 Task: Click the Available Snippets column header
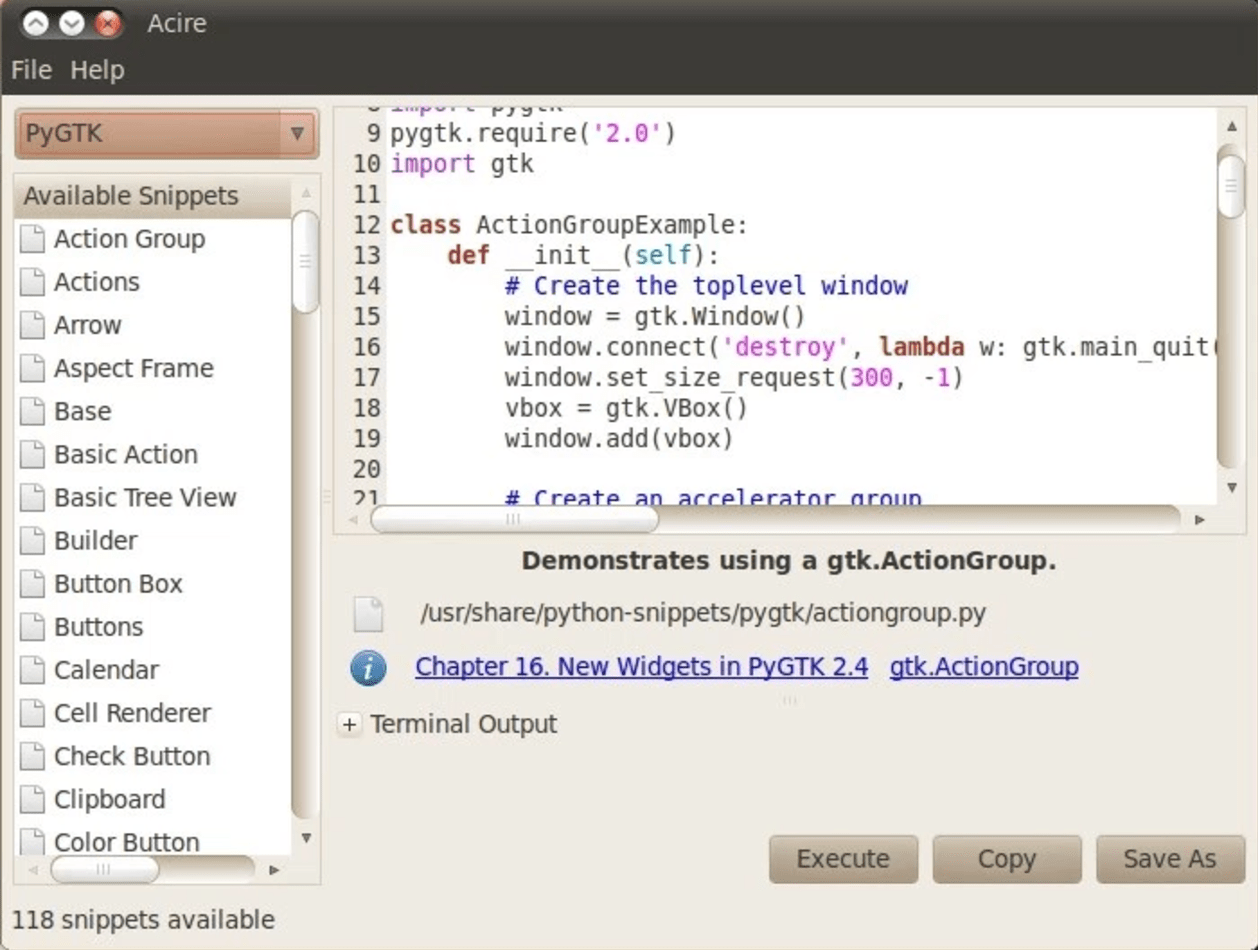[x=153, y=196]
